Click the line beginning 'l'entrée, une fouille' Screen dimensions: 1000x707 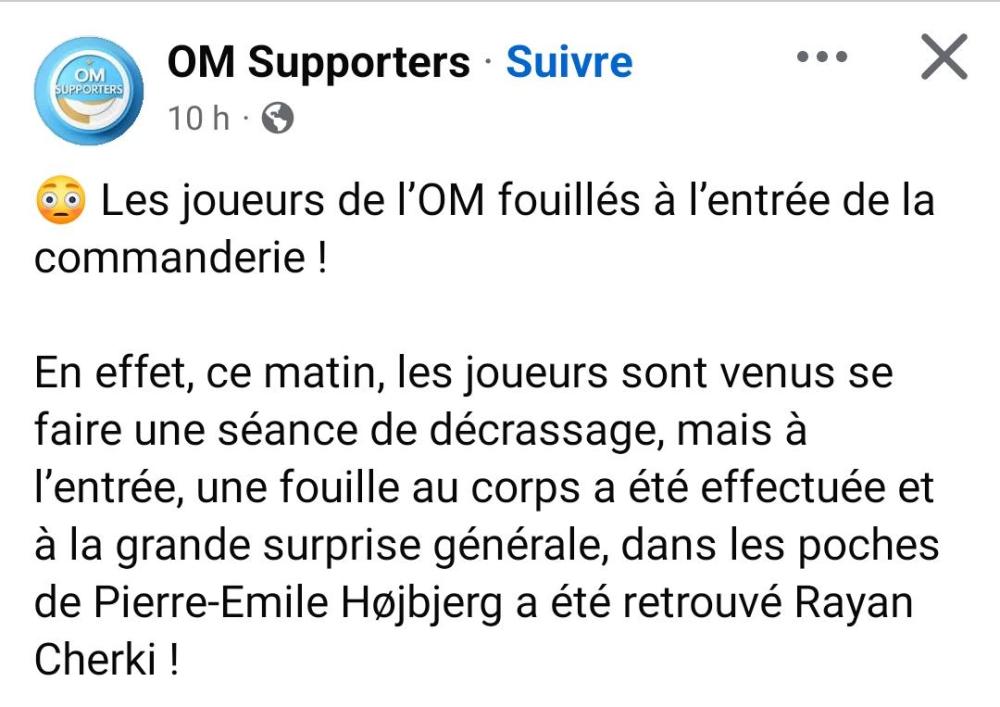484,488
